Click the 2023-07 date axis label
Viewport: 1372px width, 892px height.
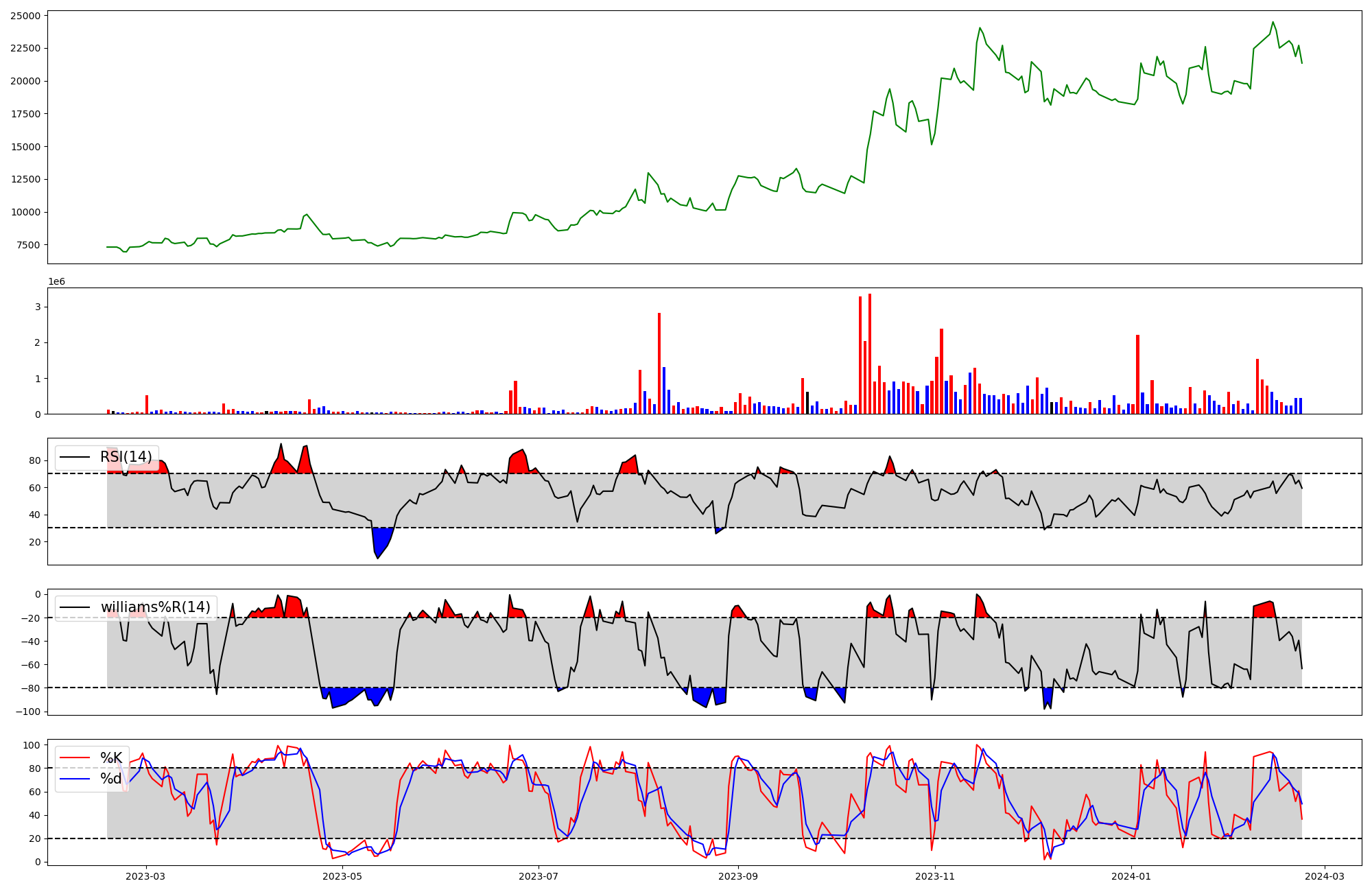pos(539,876)
